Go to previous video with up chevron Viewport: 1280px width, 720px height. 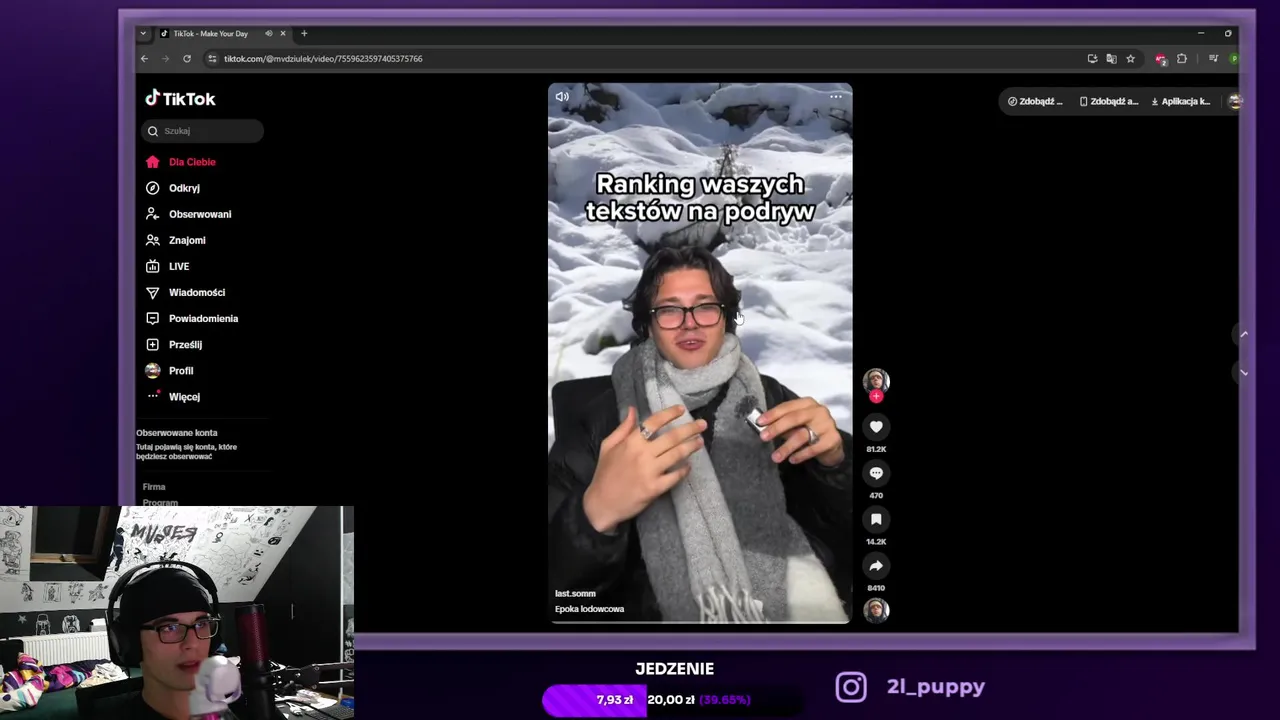(1244, 334)
